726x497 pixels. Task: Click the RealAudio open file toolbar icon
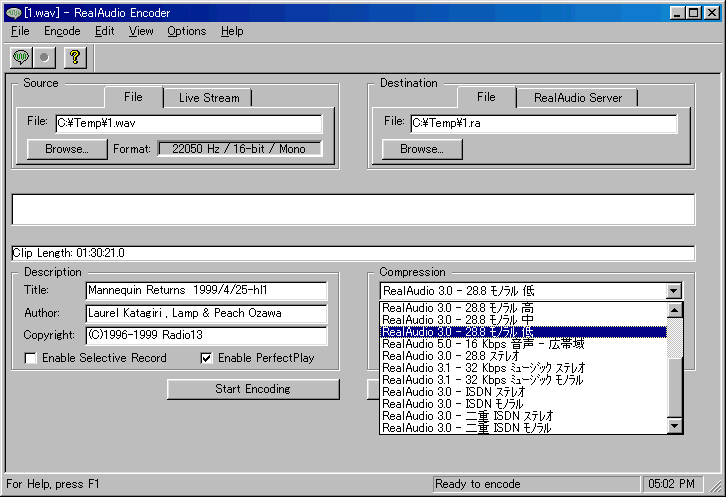(21, 57)
